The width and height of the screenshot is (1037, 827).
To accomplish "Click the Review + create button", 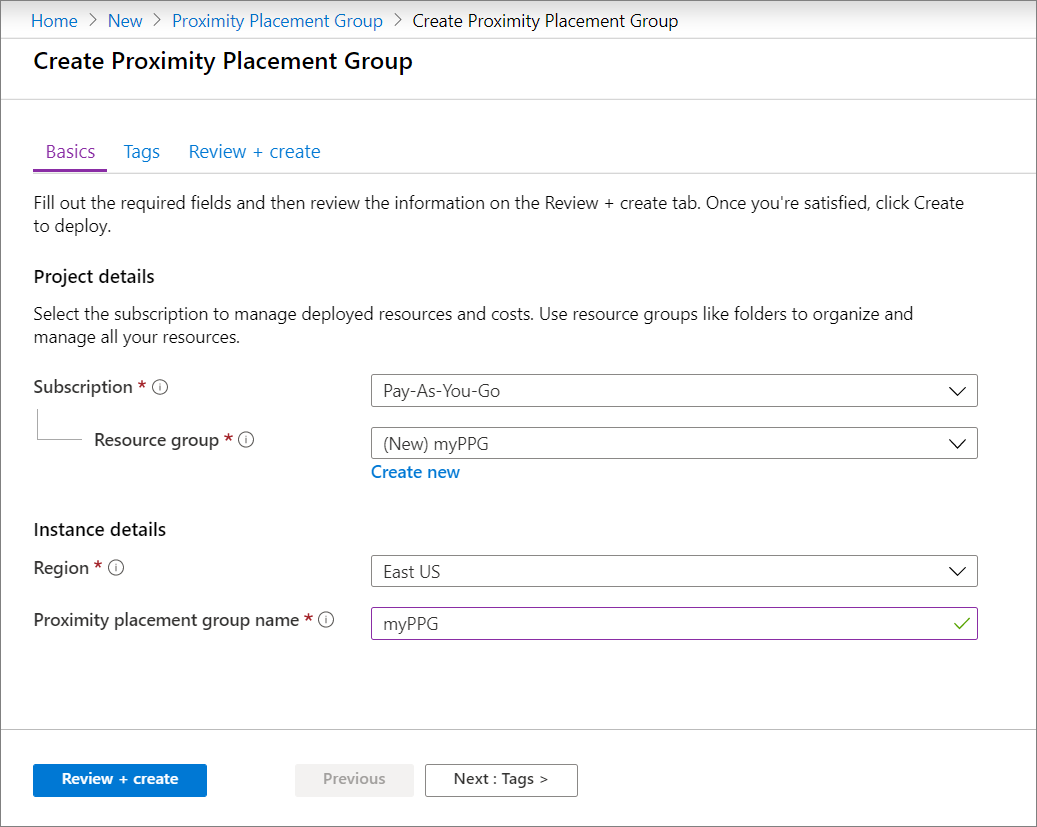I will click(x=119, y=780).
